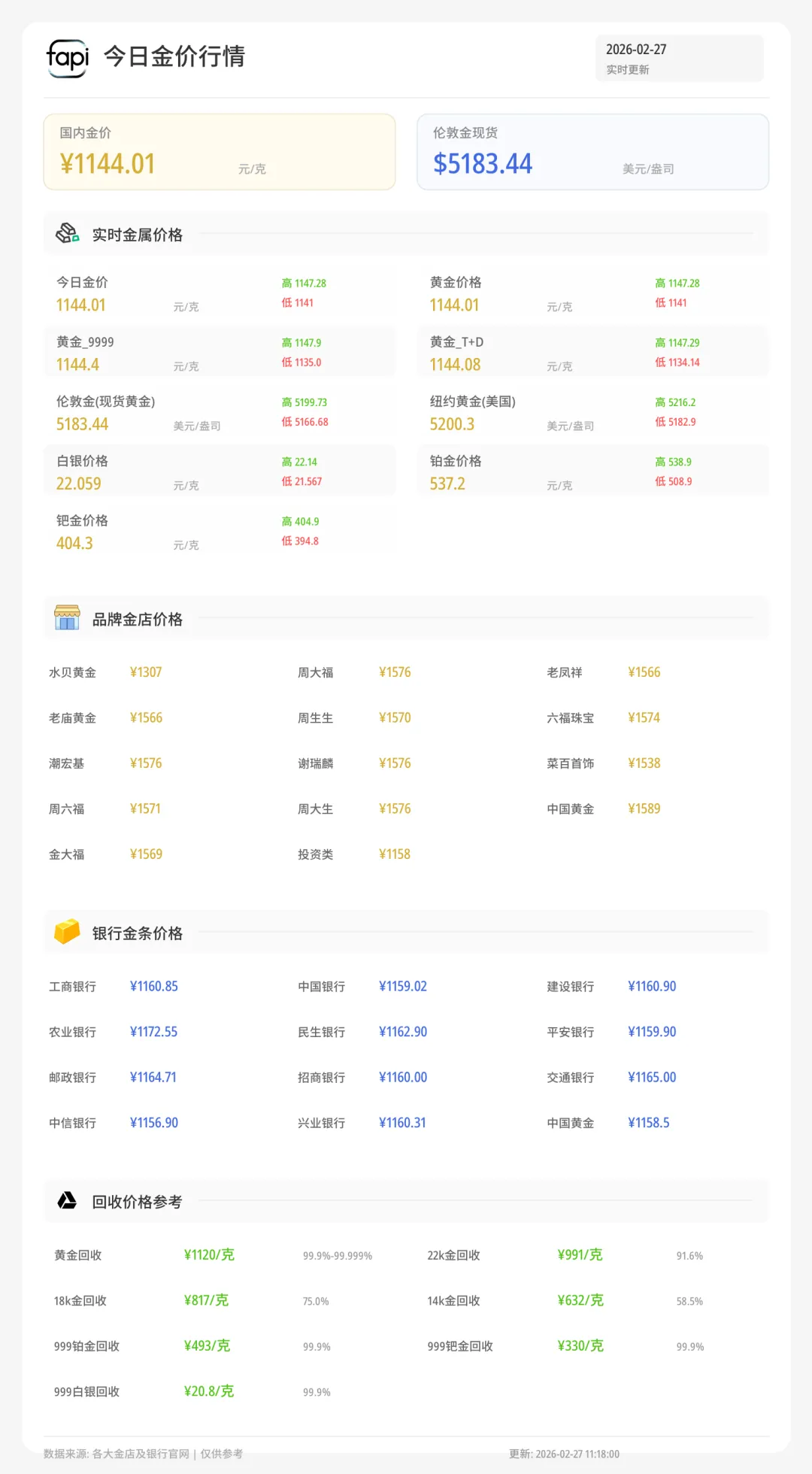Image resolution: width=812 pixels, height=1474 pixels.
Task: Click 菜百首饰 price ¥1538
Action: point(644,763)
